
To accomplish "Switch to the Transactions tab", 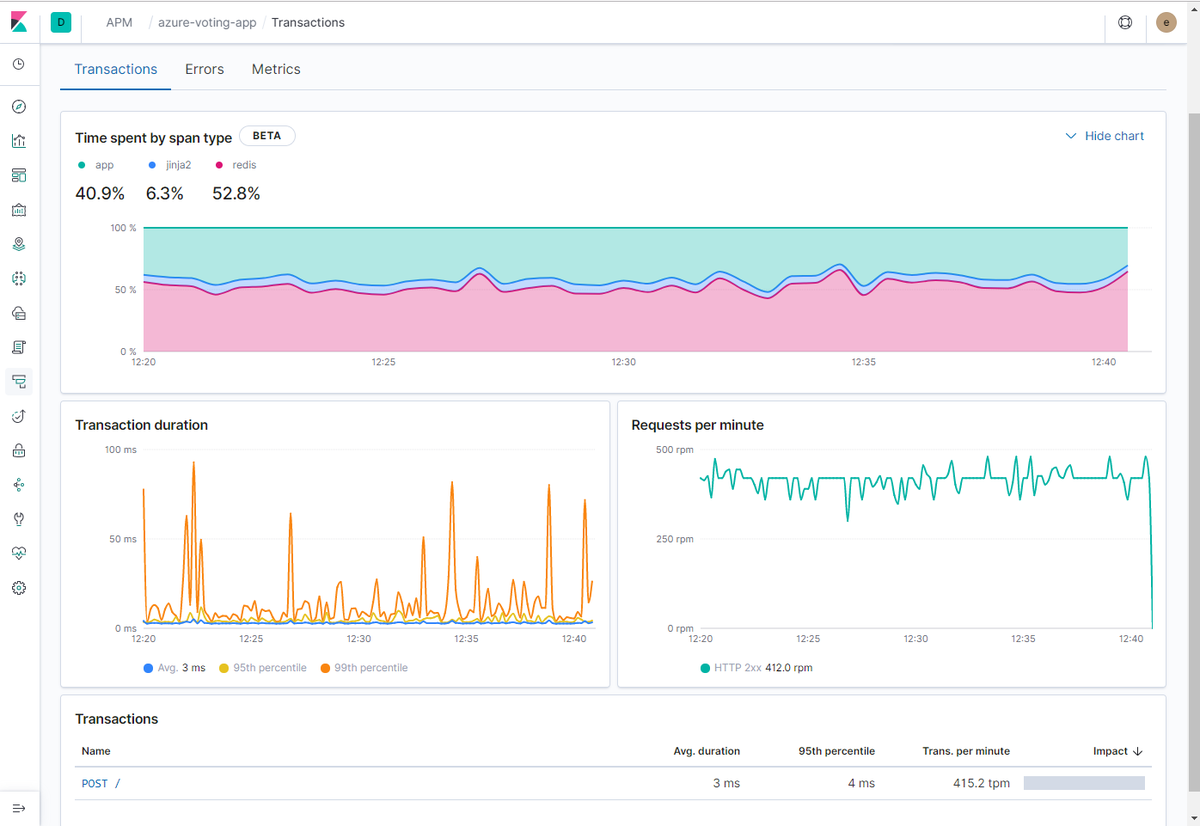I will (116, 69).
